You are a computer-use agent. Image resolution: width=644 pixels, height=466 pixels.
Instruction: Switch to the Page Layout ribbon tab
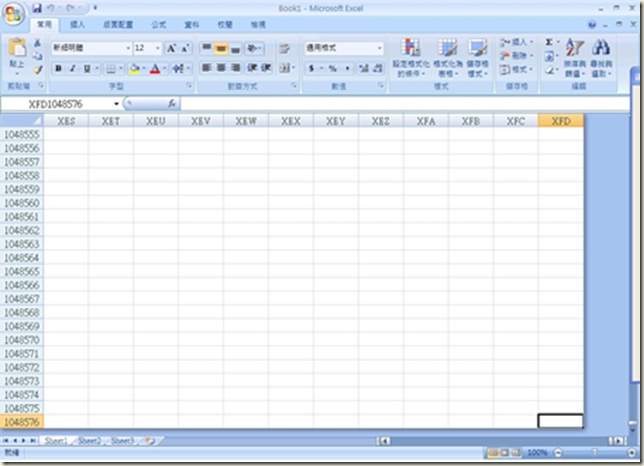[x=118, y=25]
